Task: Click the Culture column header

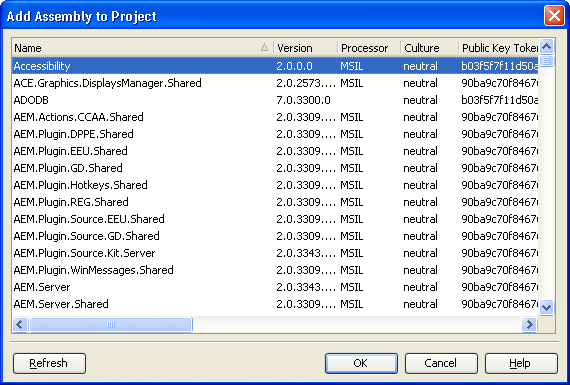Action: (430, 48)
